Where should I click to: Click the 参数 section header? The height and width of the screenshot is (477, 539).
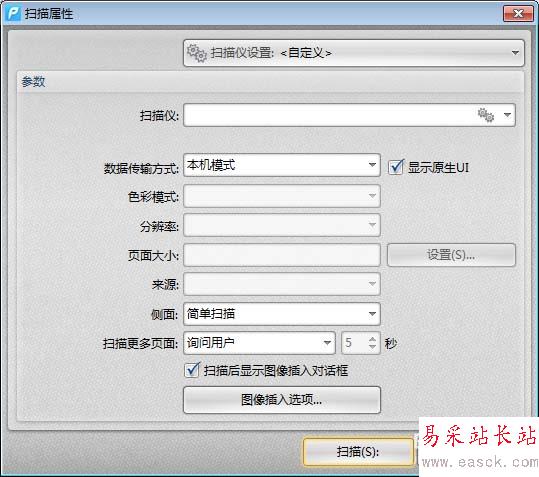33,82
